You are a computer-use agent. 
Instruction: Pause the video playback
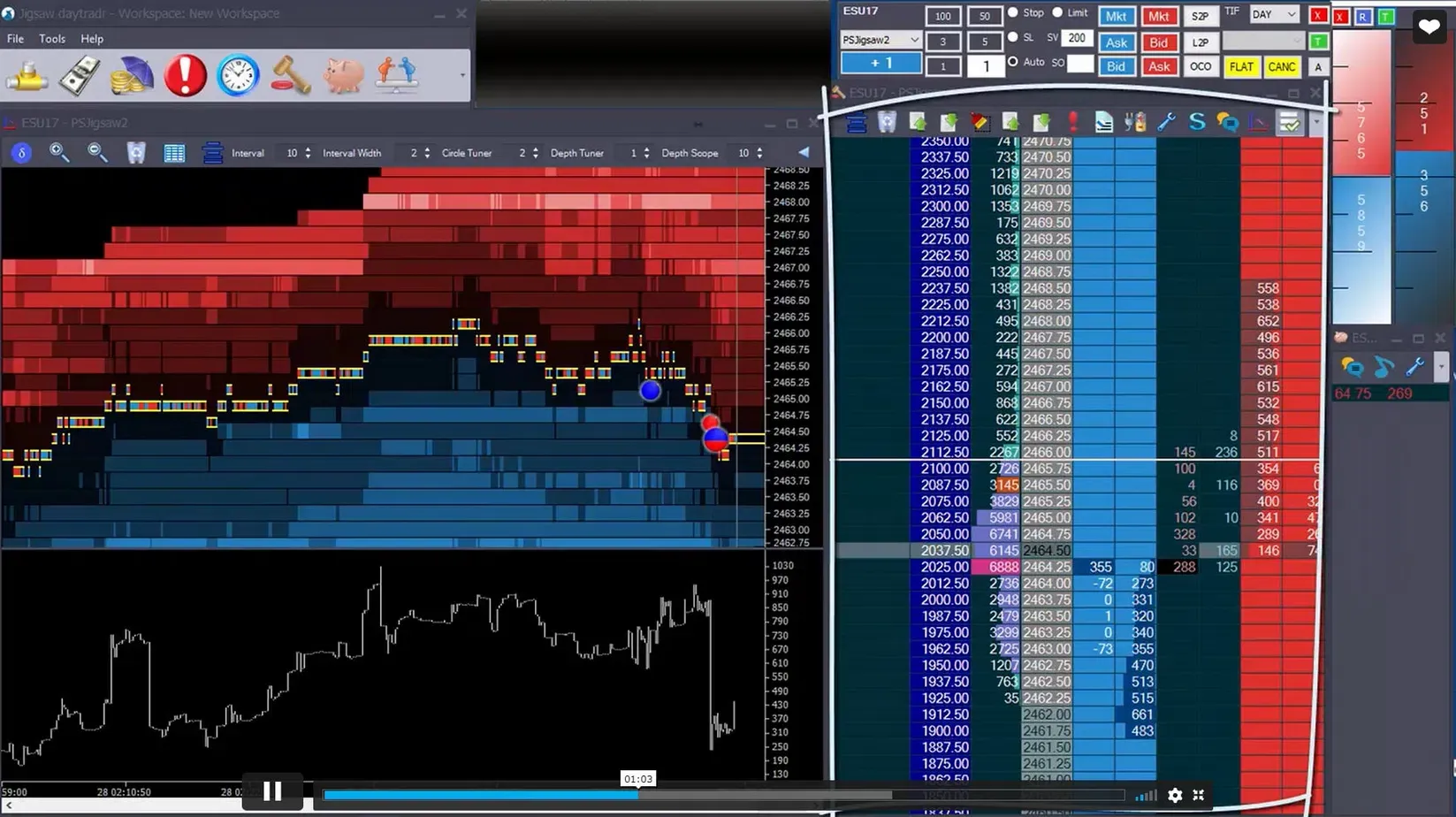pyautogui.click(x=272, y=791)
